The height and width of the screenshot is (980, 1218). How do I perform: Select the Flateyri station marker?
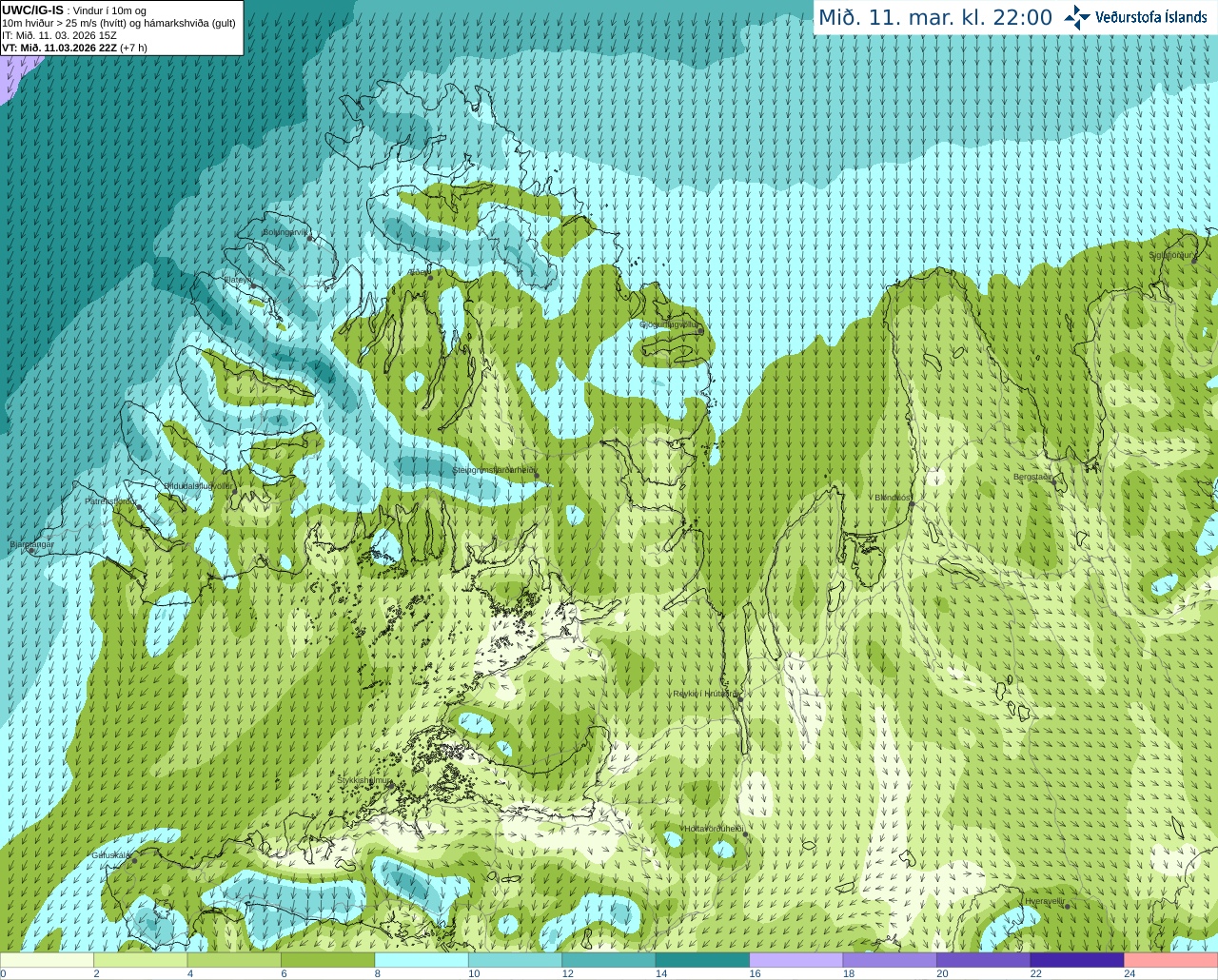(253, 286)
